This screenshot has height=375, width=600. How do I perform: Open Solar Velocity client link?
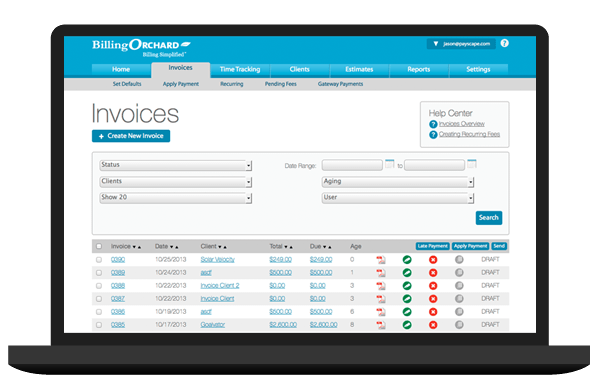[x=217, y=259]
